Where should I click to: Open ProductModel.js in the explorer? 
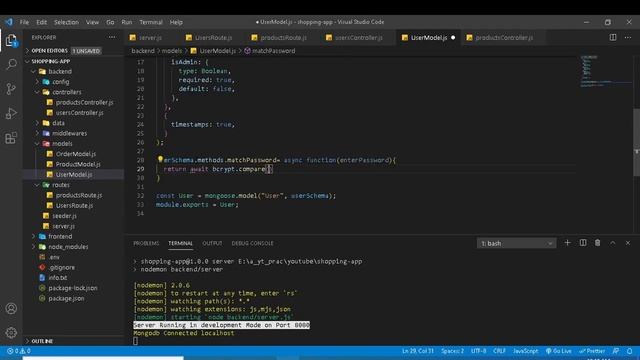[x=78, y=164]
